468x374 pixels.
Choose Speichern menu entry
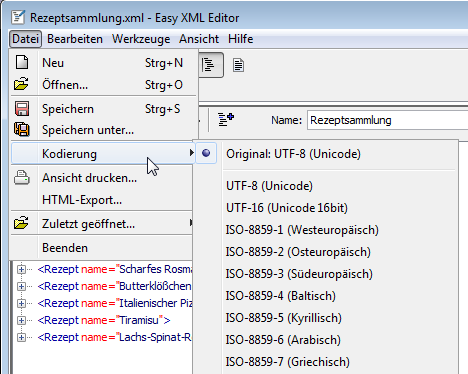[104, 109]
